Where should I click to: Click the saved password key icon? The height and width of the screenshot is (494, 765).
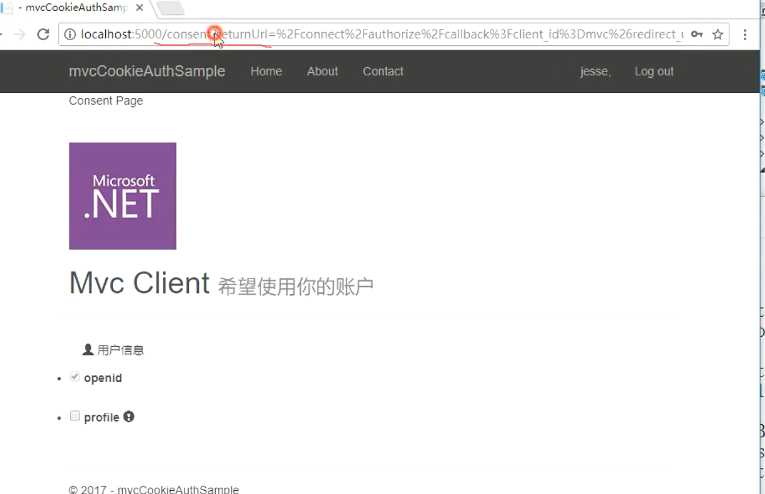(697, 34)
